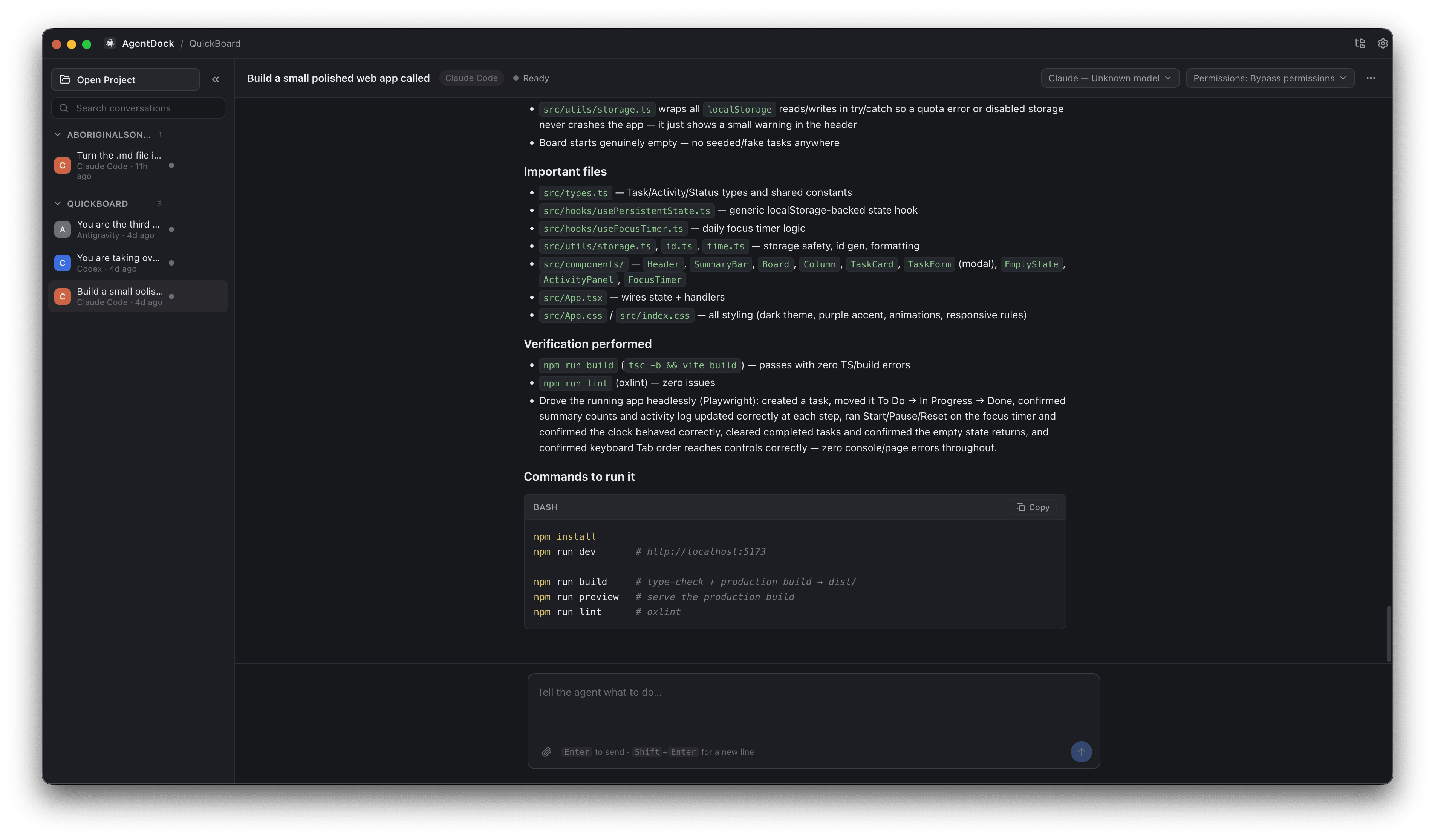Click the Claude Code agent badge

click(x=471, y=78)
